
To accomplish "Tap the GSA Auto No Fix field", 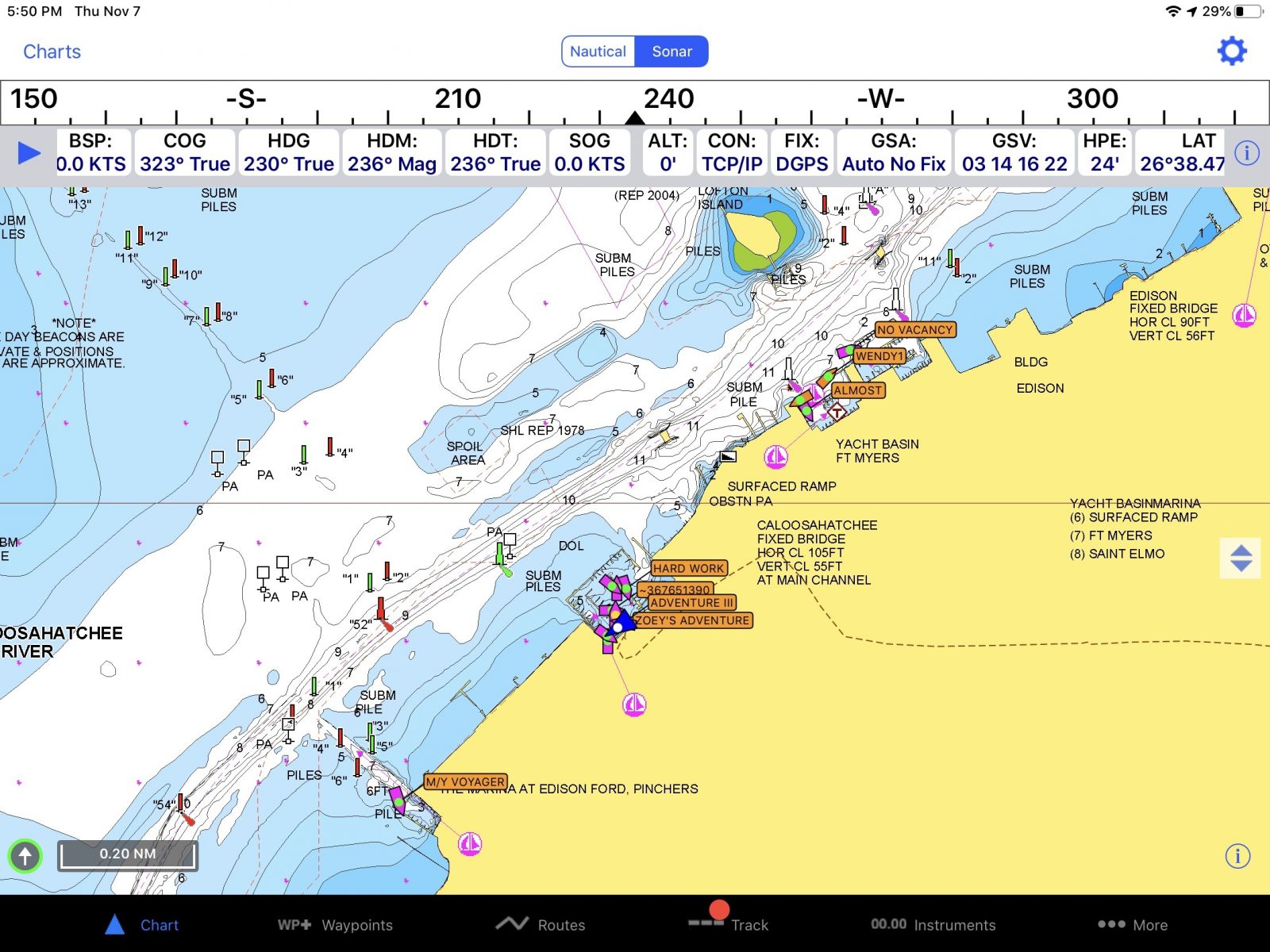I will click(894, 152).
